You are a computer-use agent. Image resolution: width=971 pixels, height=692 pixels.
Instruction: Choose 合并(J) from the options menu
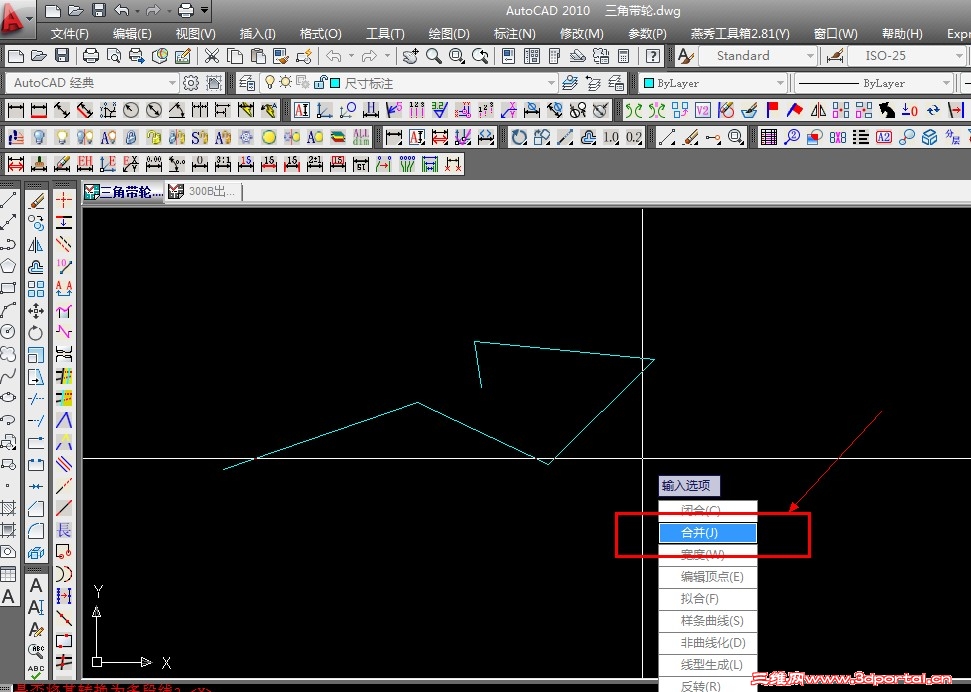[708, 532]
